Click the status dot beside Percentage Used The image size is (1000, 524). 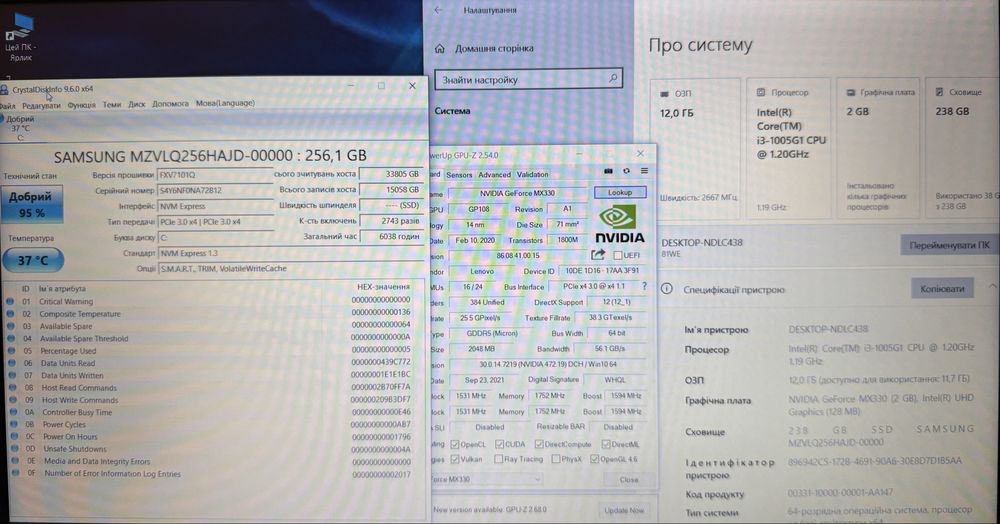click(11, 351)
